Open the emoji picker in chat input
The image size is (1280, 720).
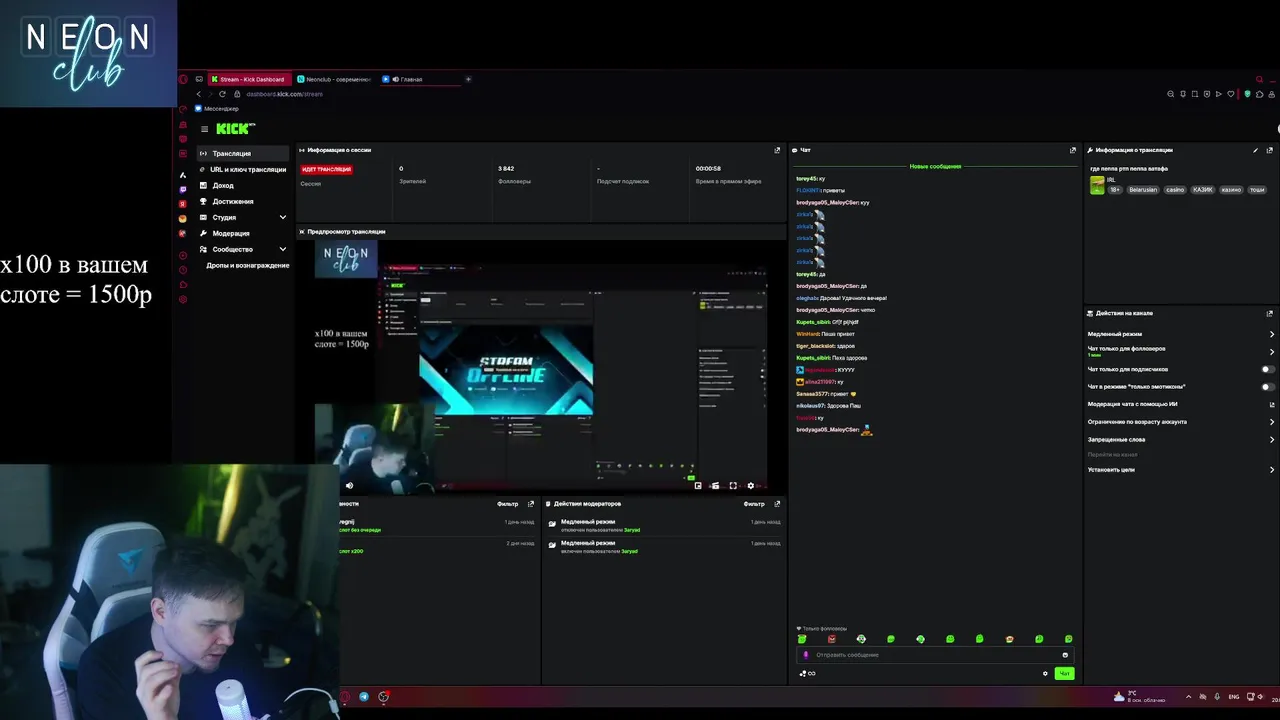tap(1065, 655)
